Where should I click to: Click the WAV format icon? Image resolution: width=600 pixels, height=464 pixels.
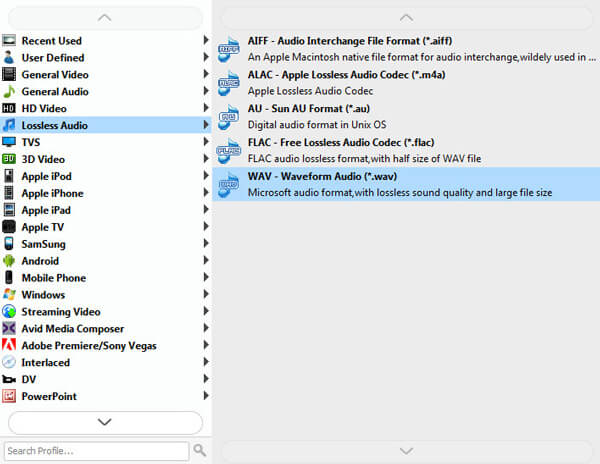pos(228,184)
